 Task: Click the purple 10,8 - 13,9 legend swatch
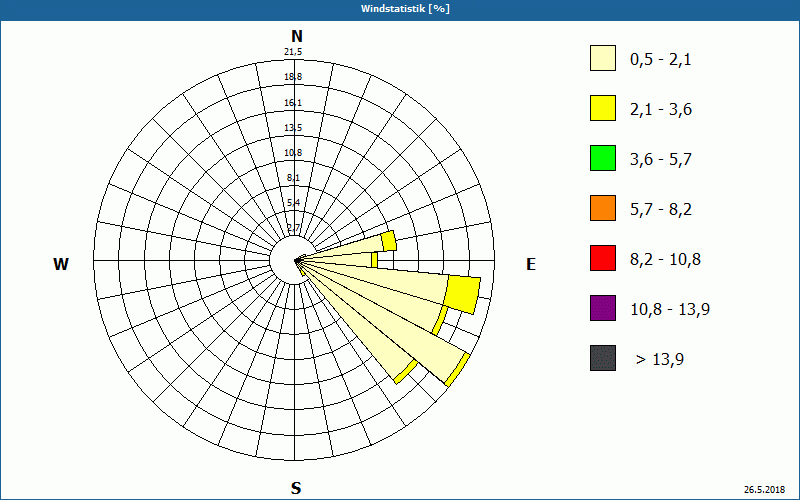tap(603, 308)
